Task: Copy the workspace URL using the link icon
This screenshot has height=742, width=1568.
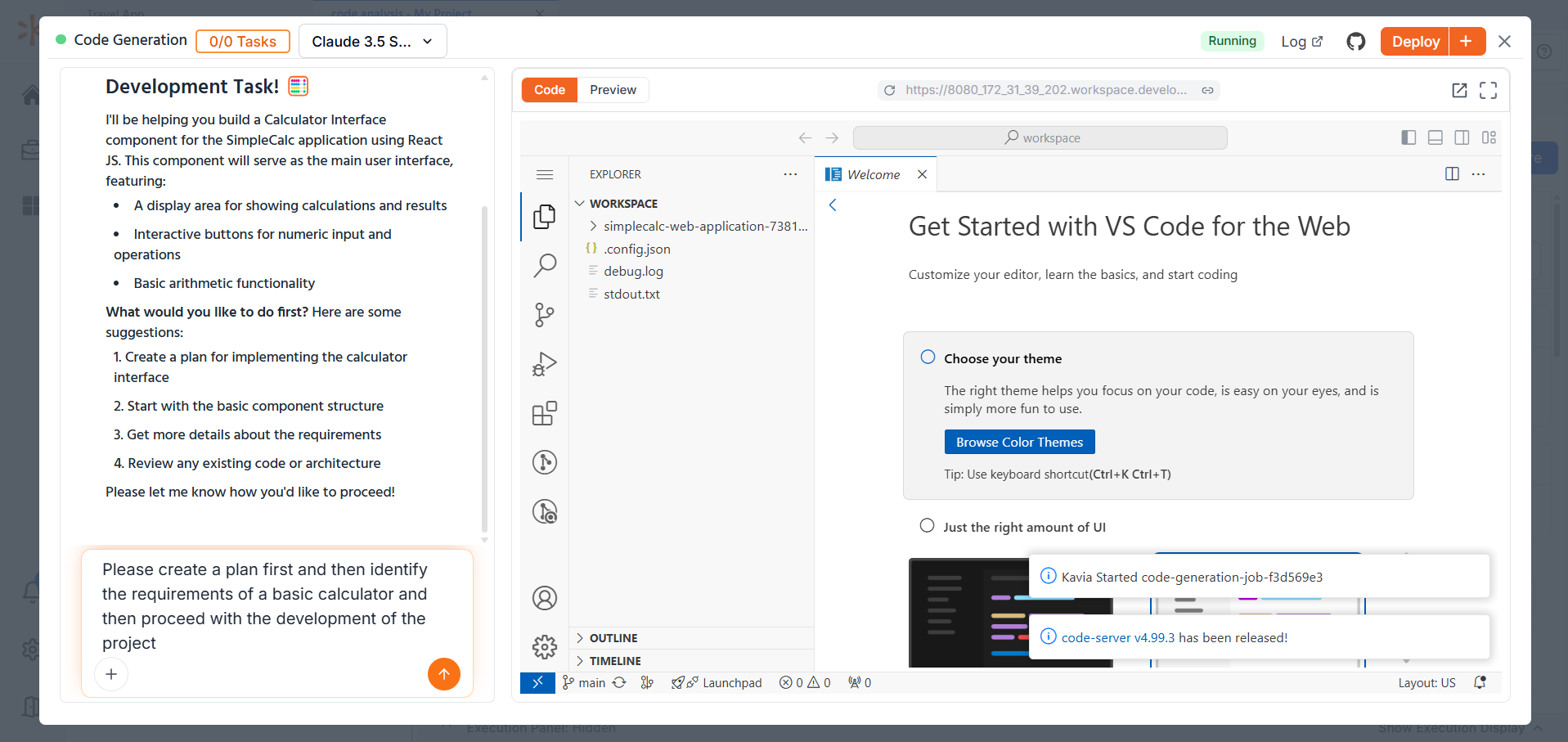Action: point(1207,90)
